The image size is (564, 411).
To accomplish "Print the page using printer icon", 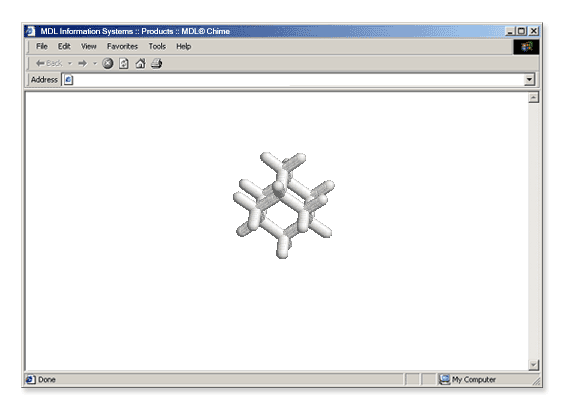I will (156, 64).
